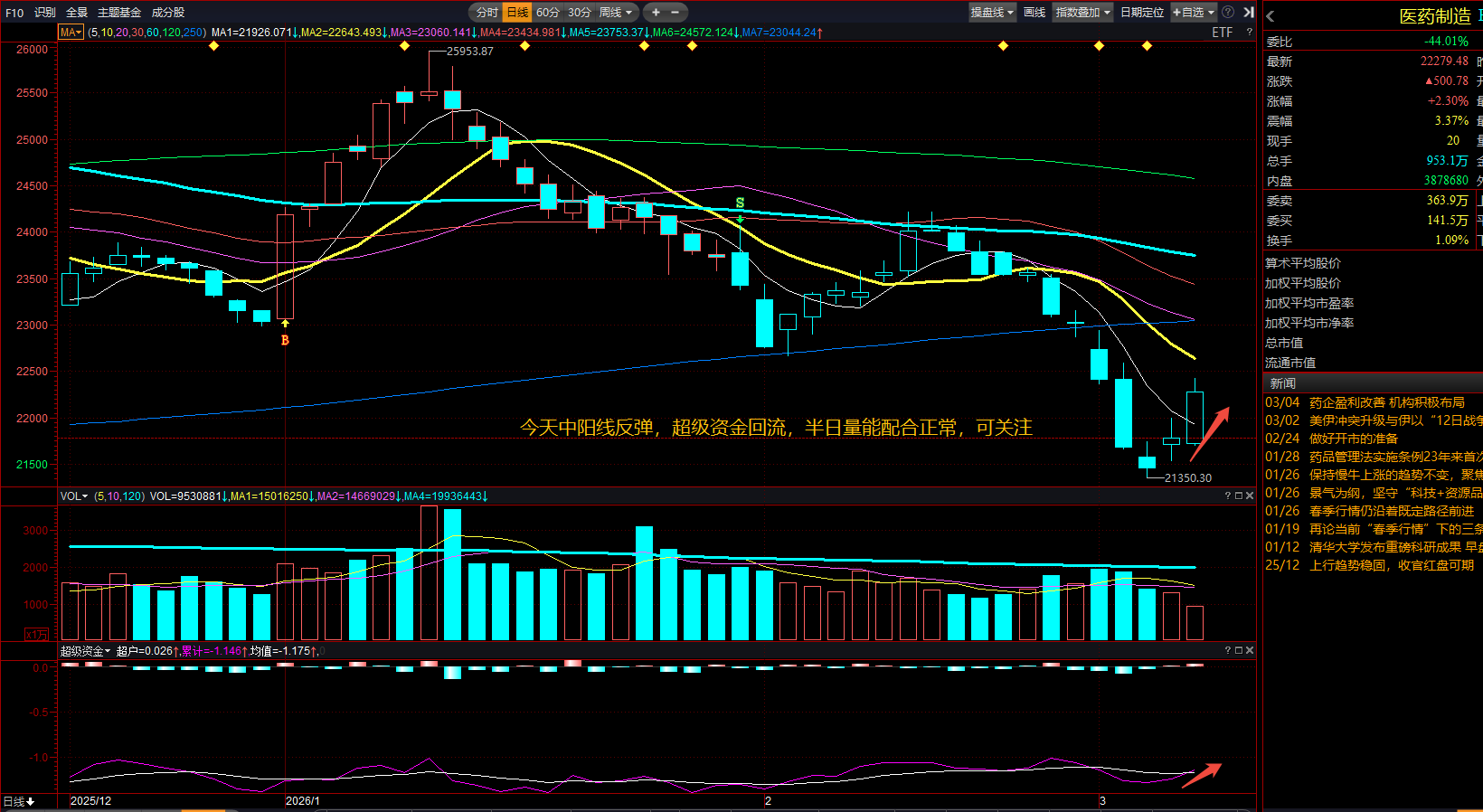Screen dimensions: 1483x812
Task: Collapse right panel with the arrow-bar icon
Action: tap(1248, 12)
